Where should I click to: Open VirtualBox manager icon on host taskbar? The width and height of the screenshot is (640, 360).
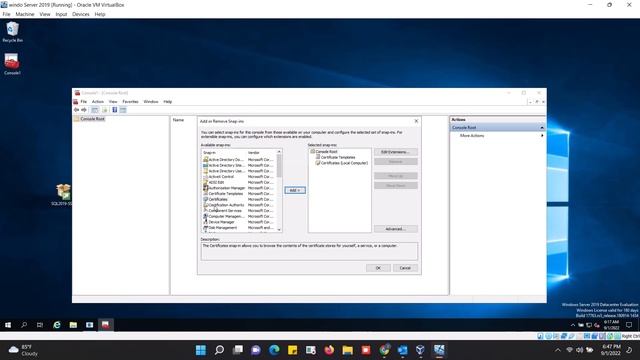420,350
